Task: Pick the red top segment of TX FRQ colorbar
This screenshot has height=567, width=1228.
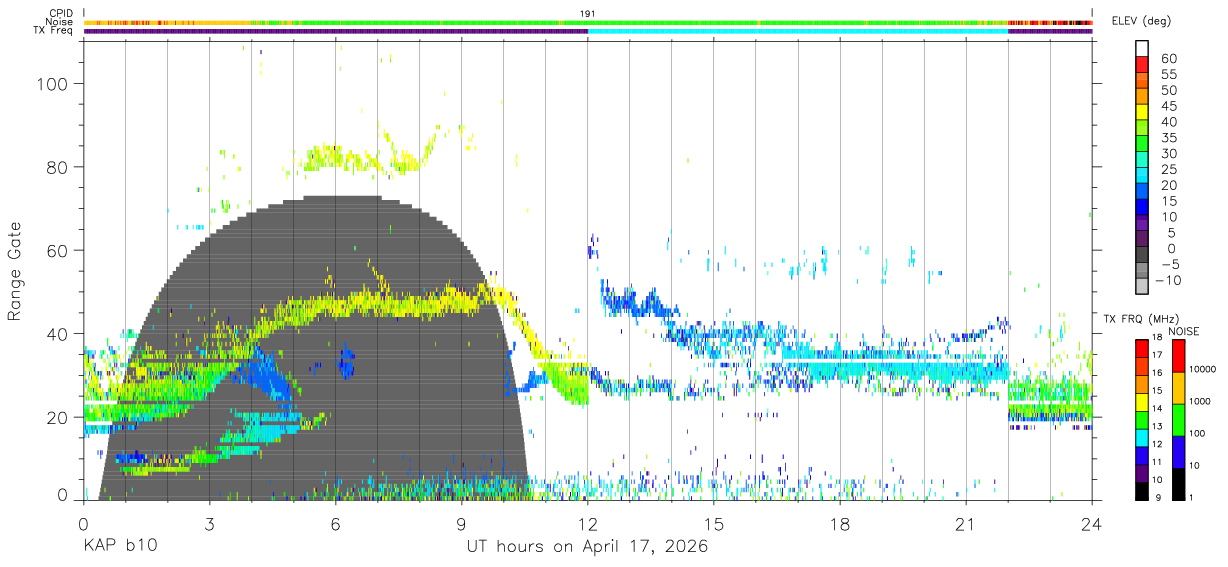Action: pyautogui.click(x=1141, y=348)
